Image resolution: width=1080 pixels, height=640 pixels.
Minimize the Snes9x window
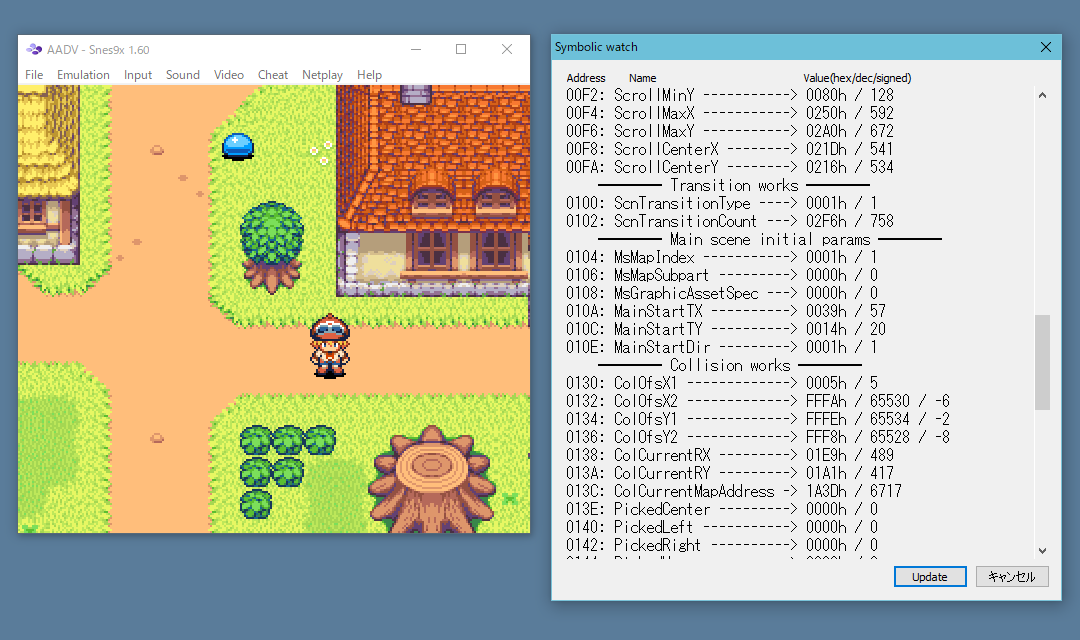(x=416, y=49)
